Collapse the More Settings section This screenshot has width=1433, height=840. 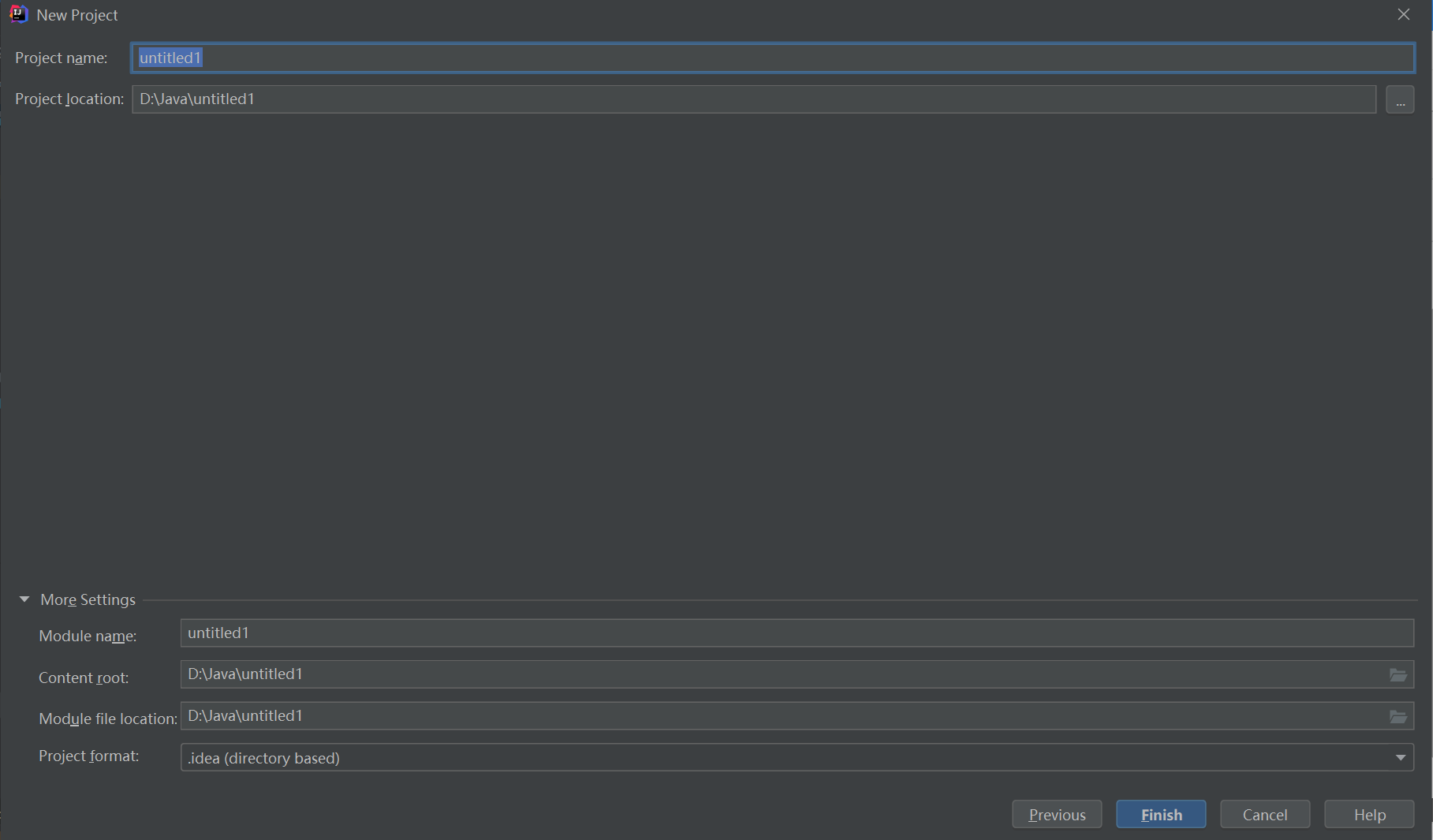tap(24, 599)
